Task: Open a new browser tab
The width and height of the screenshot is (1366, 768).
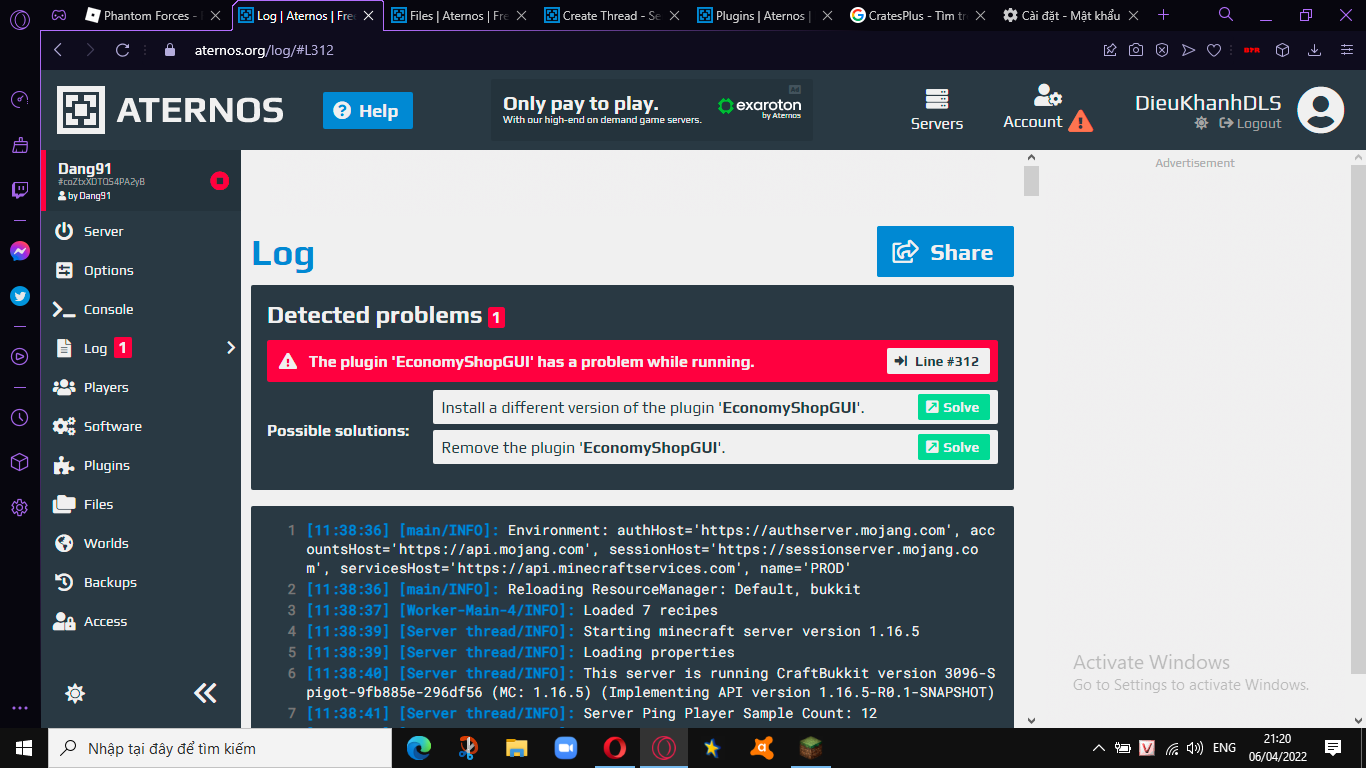Action: (1163, 15)
